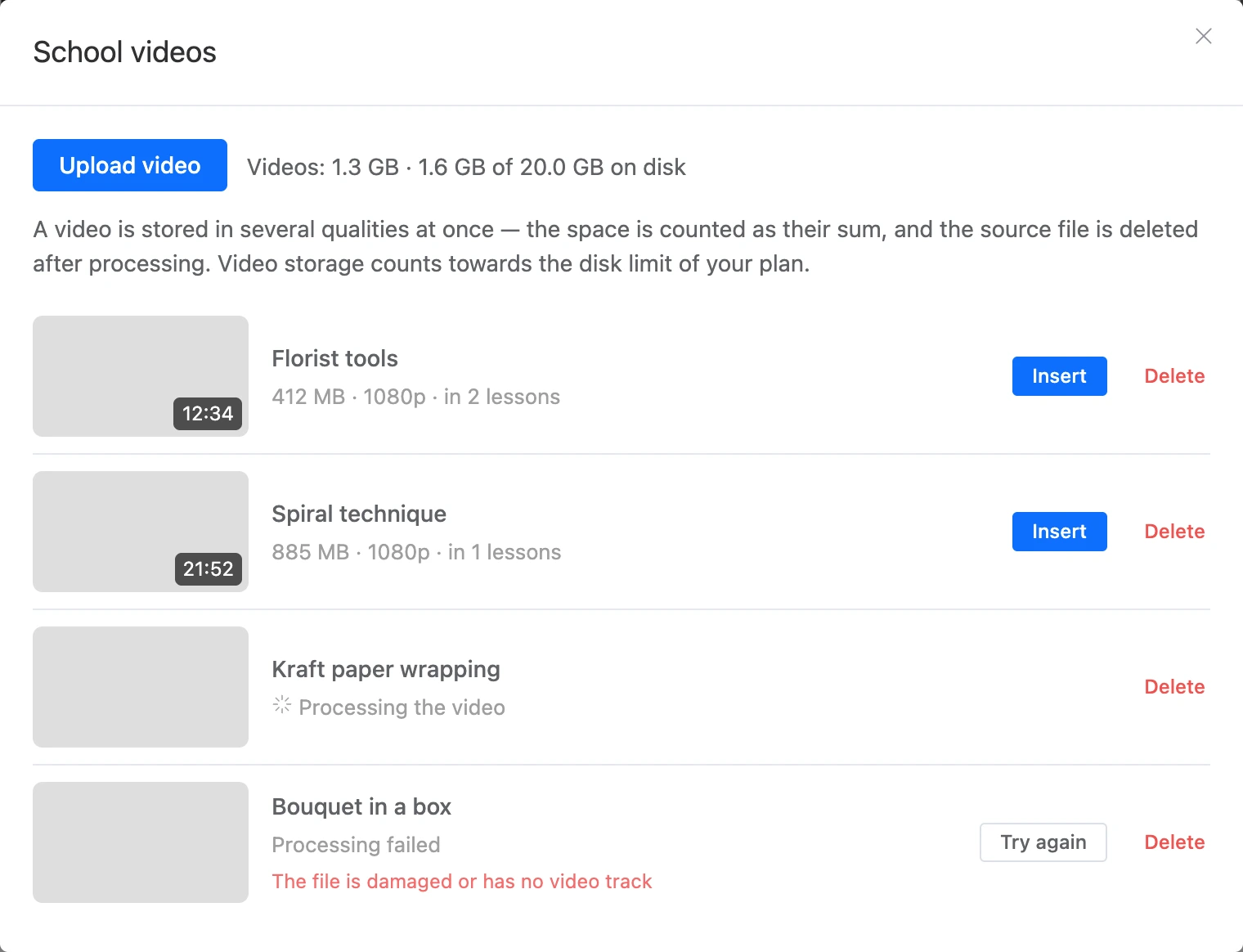Click the 21:52 duration badge
This screenshot has width=1243, height=952.
208,569
